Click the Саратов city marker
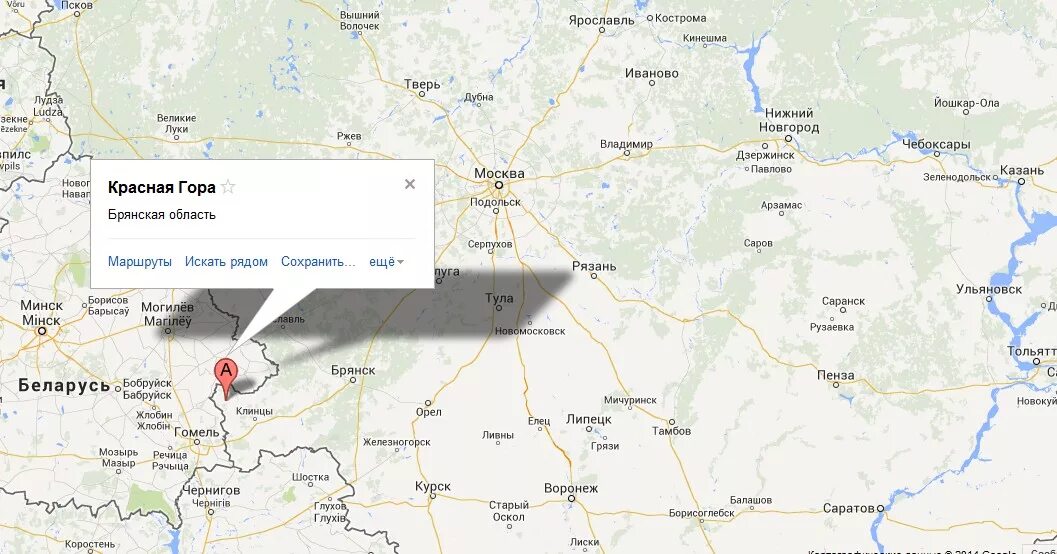This screenshot has width=1057, height=554. 880,508
